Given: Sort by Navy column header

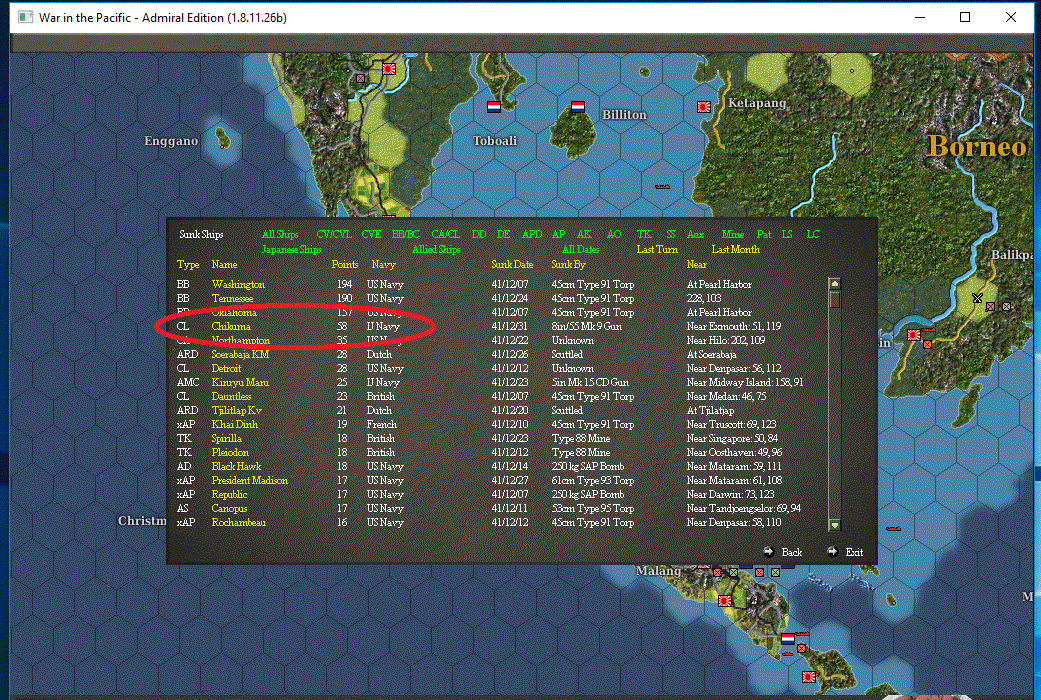Looking at the screenshot, I should point(383,264).
